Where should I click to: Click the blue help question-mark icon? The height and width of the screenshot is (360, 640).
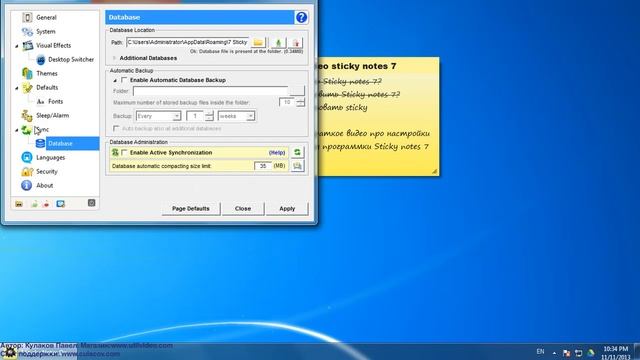point(301,18)
